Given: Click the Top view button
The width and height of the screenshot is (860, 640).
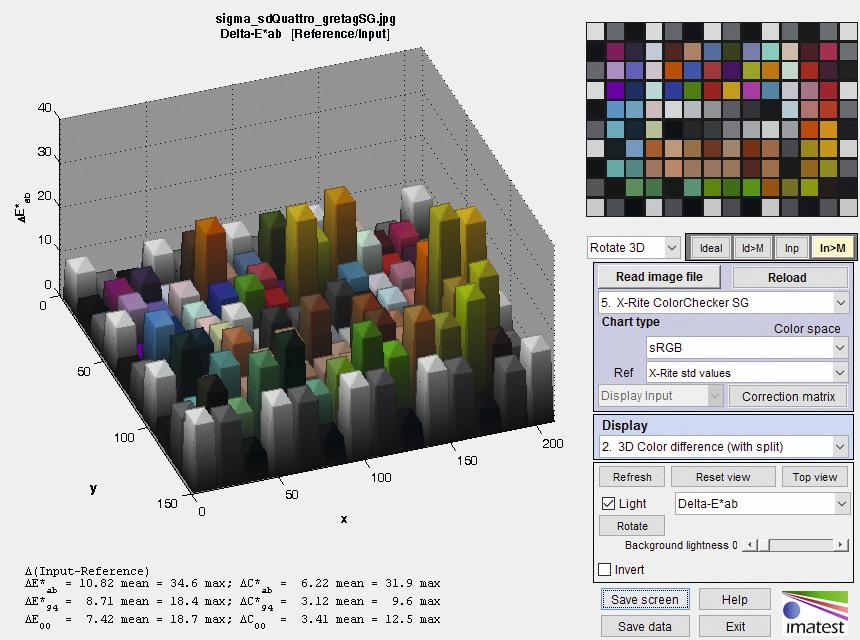Looking at the screenshot, I should (814, 477).
